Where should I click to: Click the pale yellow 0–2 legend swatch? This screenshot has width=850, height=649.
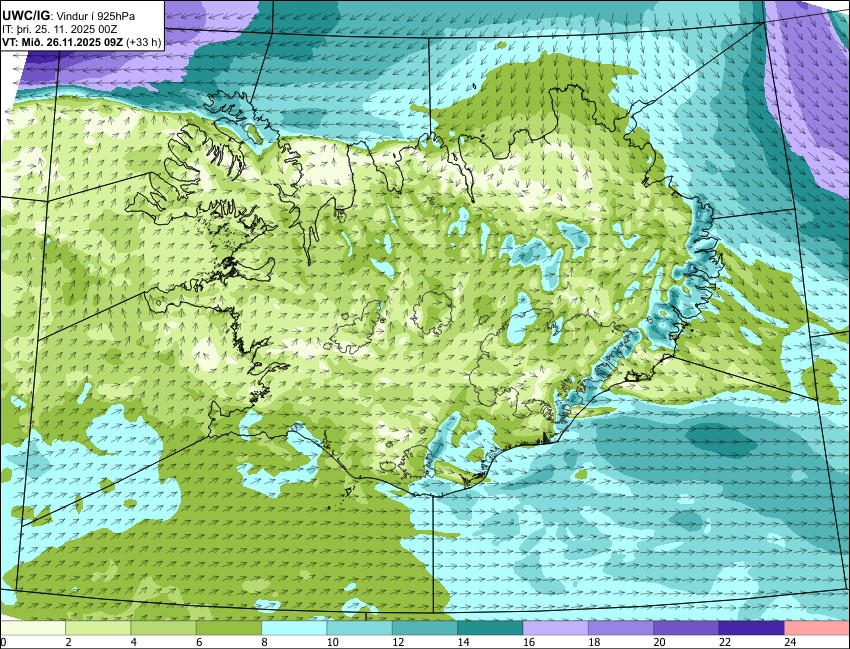click(33, 628)
